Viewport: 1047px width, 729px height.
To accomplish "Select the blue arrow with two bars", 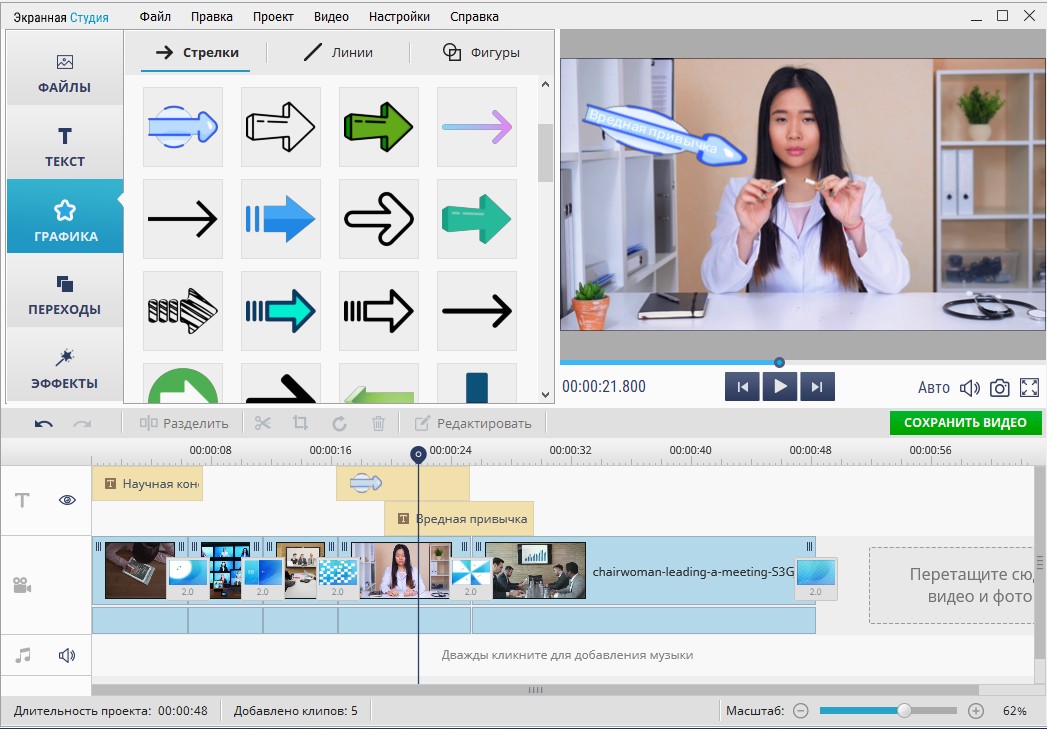I will 280,218.
